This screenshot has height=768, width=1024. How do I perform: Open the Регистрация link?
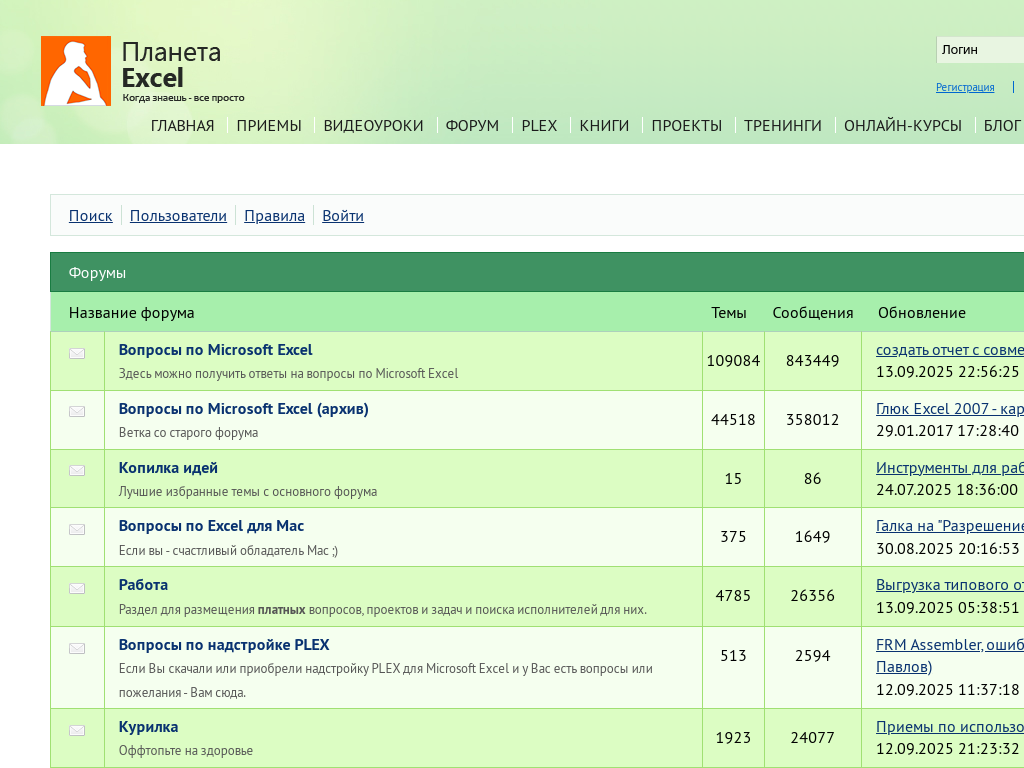click(965, 87)
